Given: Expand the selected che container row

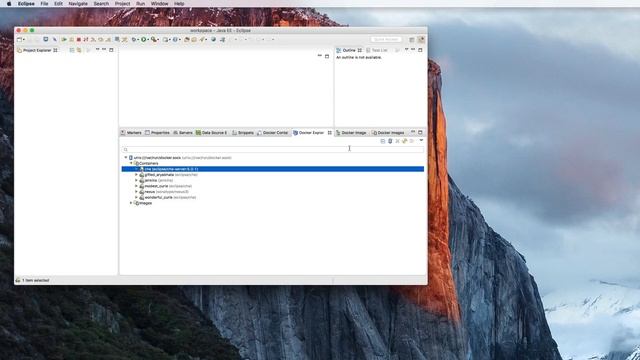Looking at the screenshot, I should [136, 169].
